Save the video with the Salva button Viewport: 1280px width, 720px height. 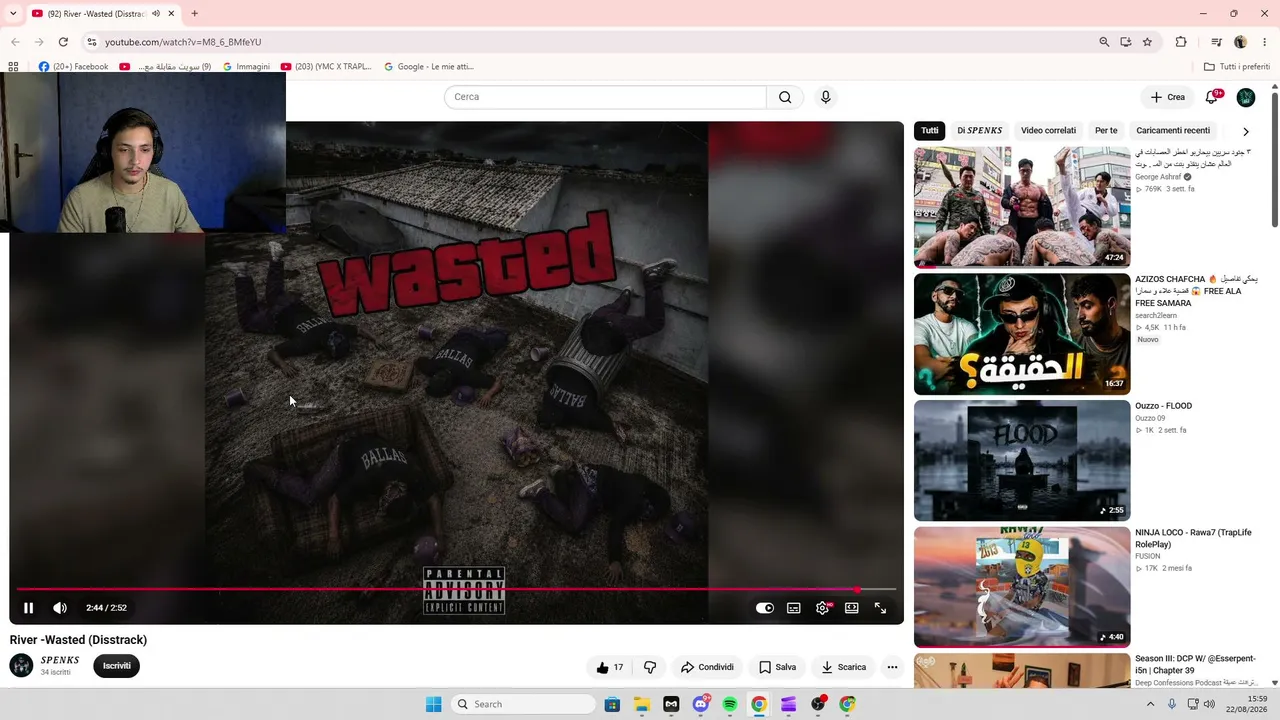coord(778,667)
